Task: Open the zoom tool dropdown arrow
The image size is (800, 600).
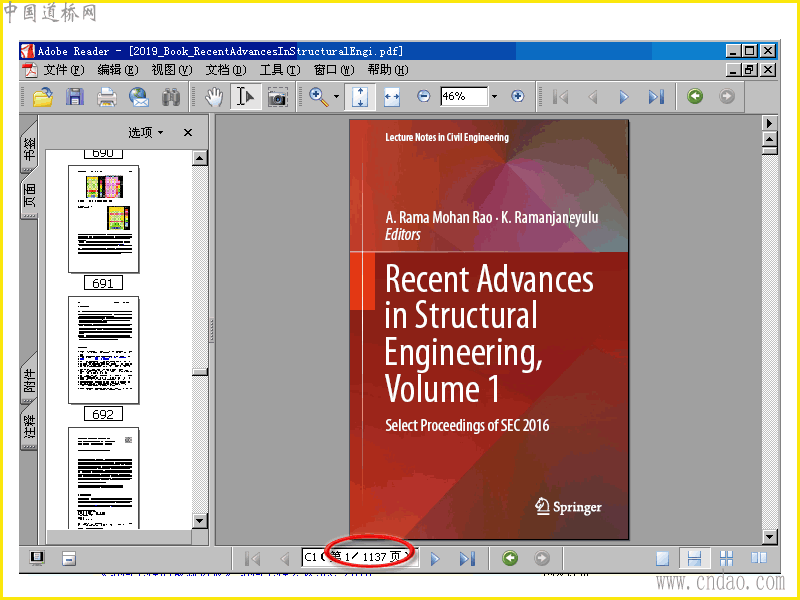Action: point(337,97)
